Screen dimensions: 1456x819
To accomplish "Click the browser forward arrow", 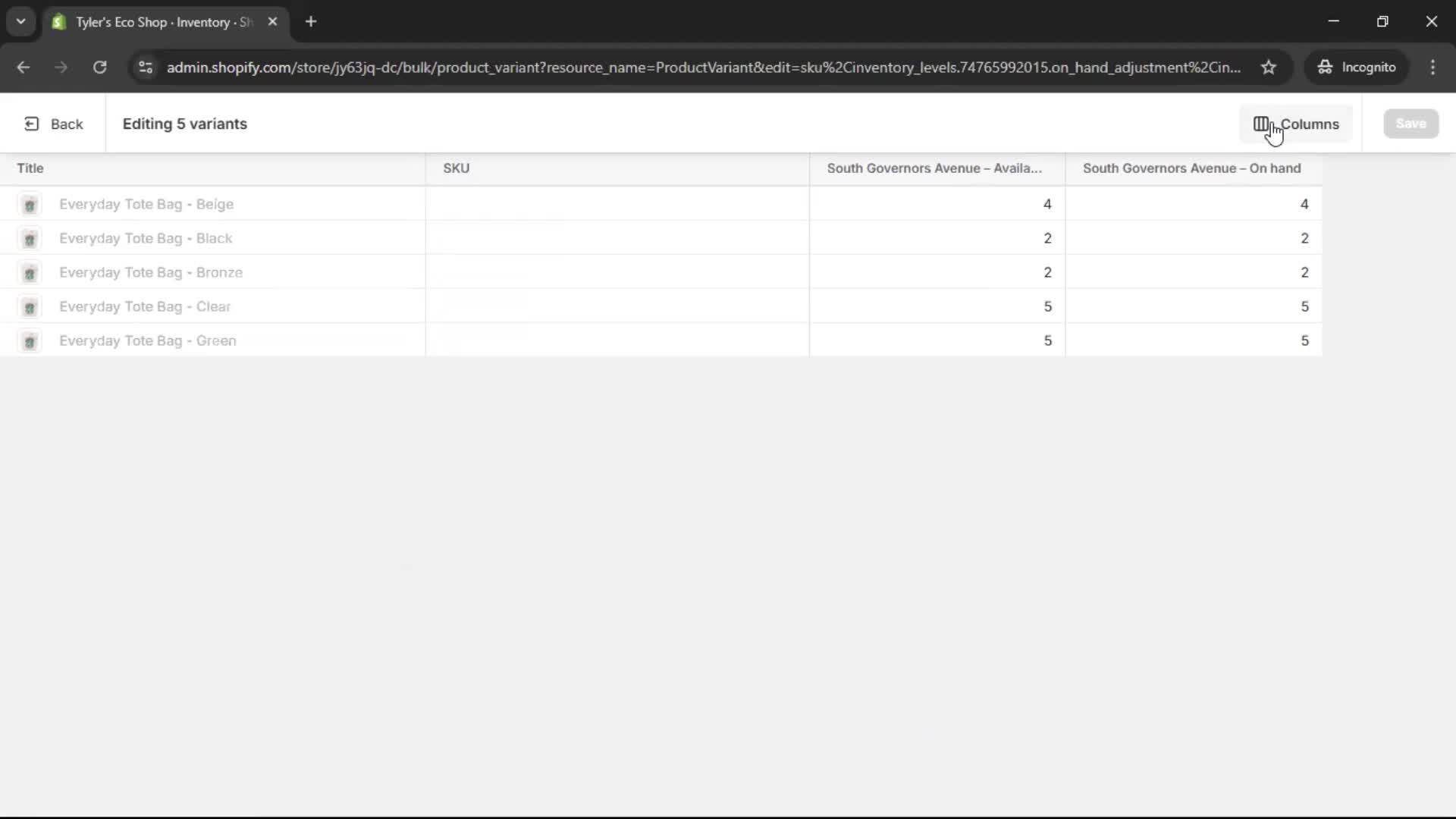I will [x=61, y=67].
